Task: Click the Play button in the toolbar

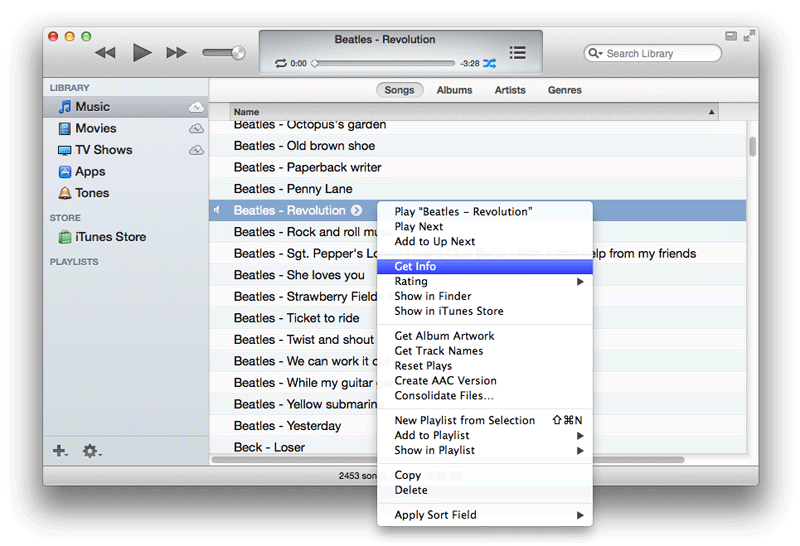Action: click(141, 53)
